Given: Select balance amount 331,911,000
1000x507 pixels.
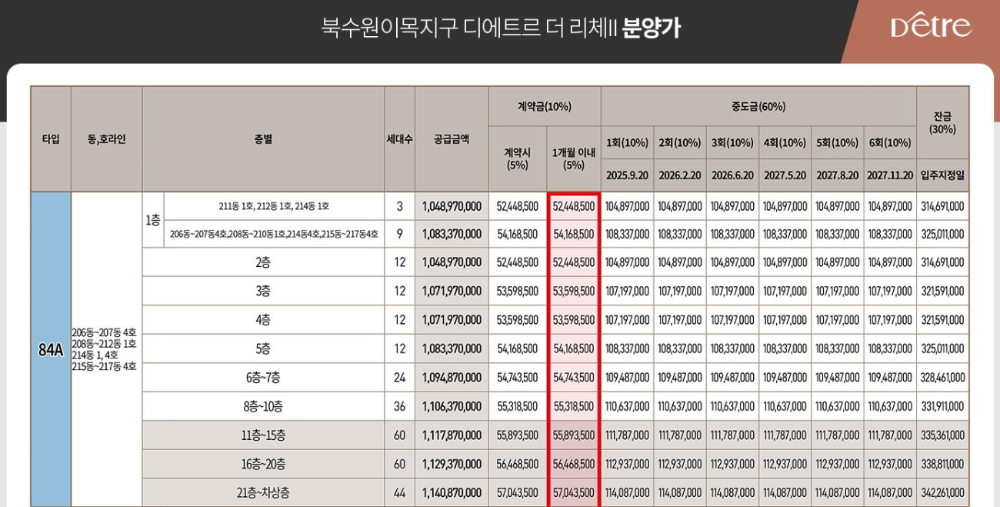Looking at the screenshot, I should pyautogui.click(x=943, y=406).
